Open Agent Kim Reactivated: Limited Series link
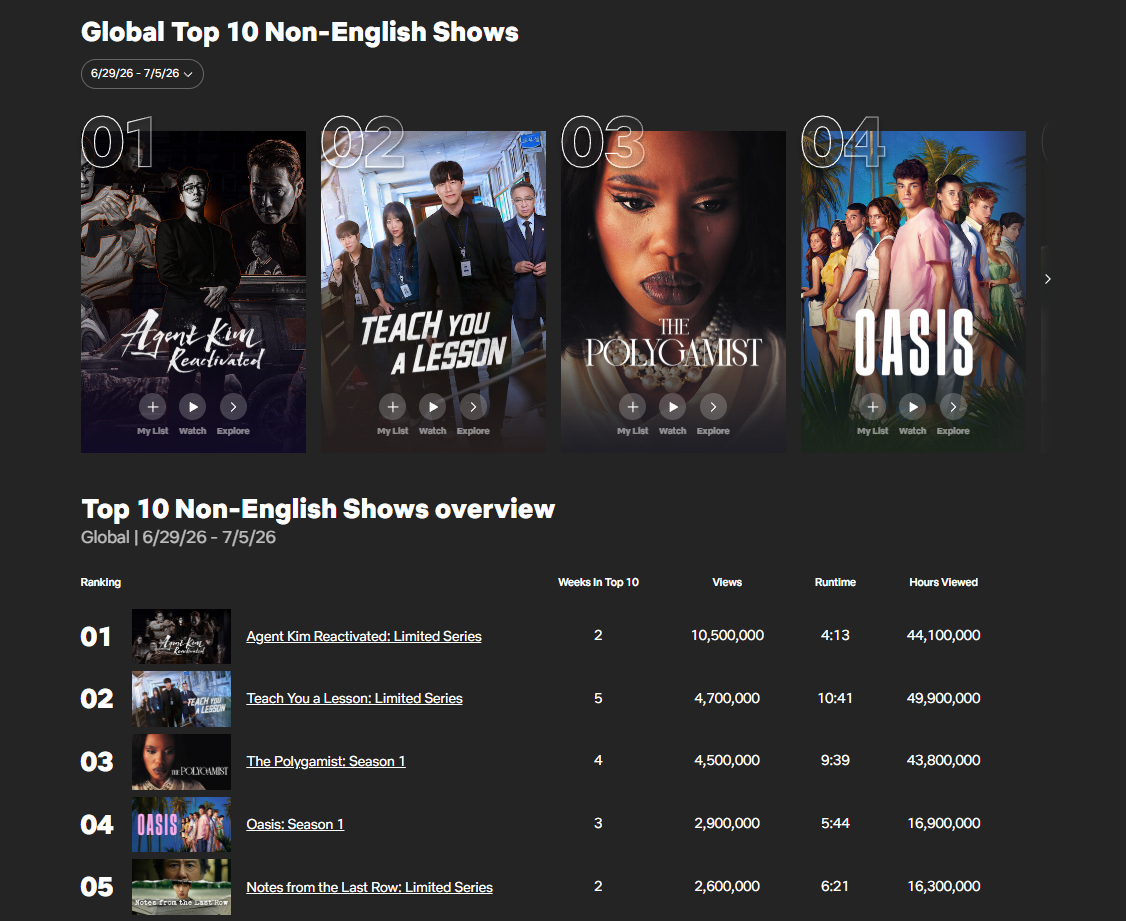 coord(364,636)
